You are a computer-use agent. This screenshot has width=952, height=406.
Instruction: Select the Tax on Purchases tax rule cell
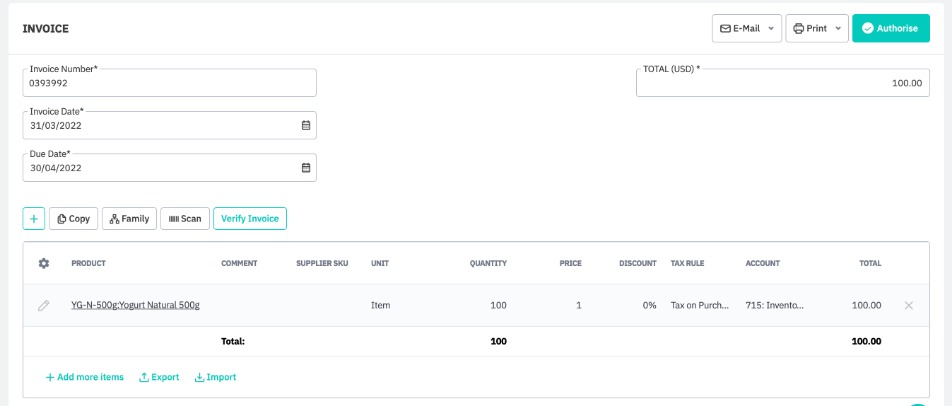point(701,305)
